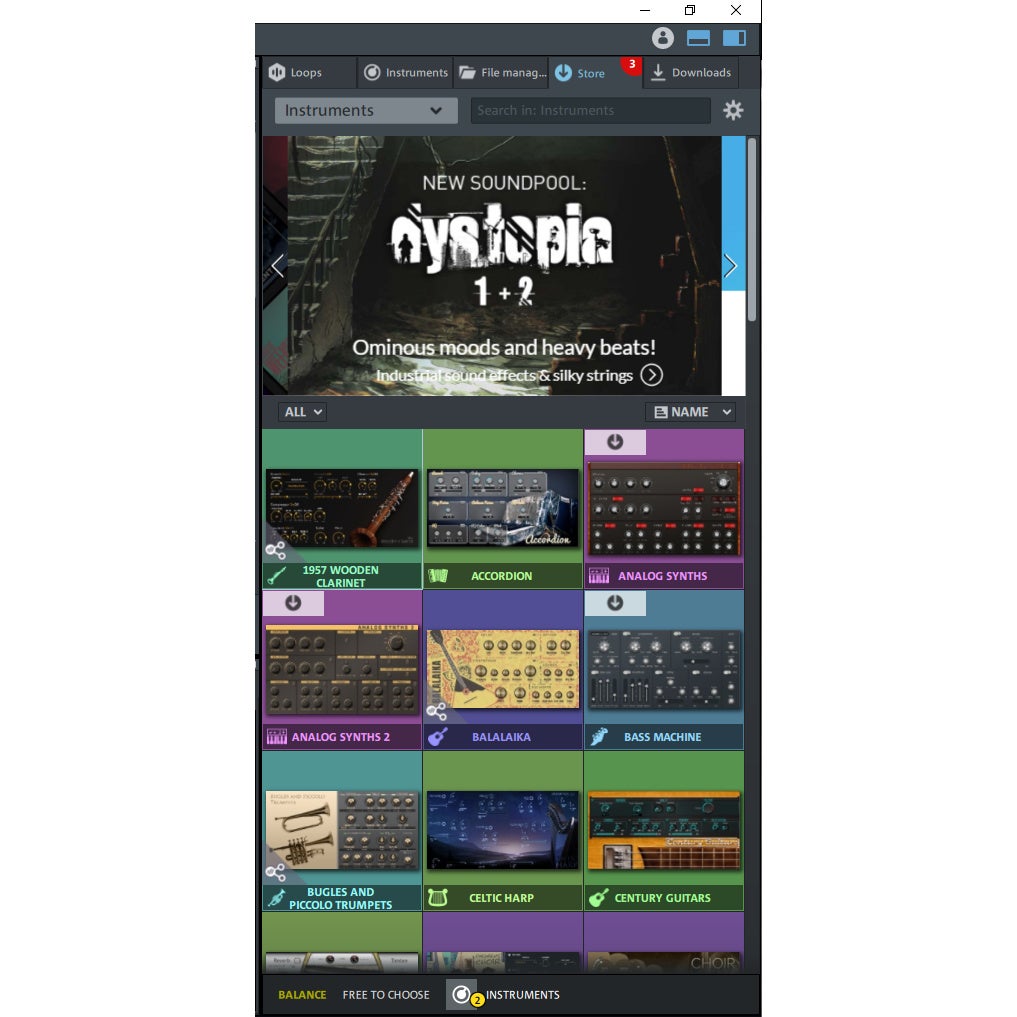Viewport: 1017px width, 1017px height.
Task: Click the guitar icon beside Balalaika label
Action: tap(438, 737)
